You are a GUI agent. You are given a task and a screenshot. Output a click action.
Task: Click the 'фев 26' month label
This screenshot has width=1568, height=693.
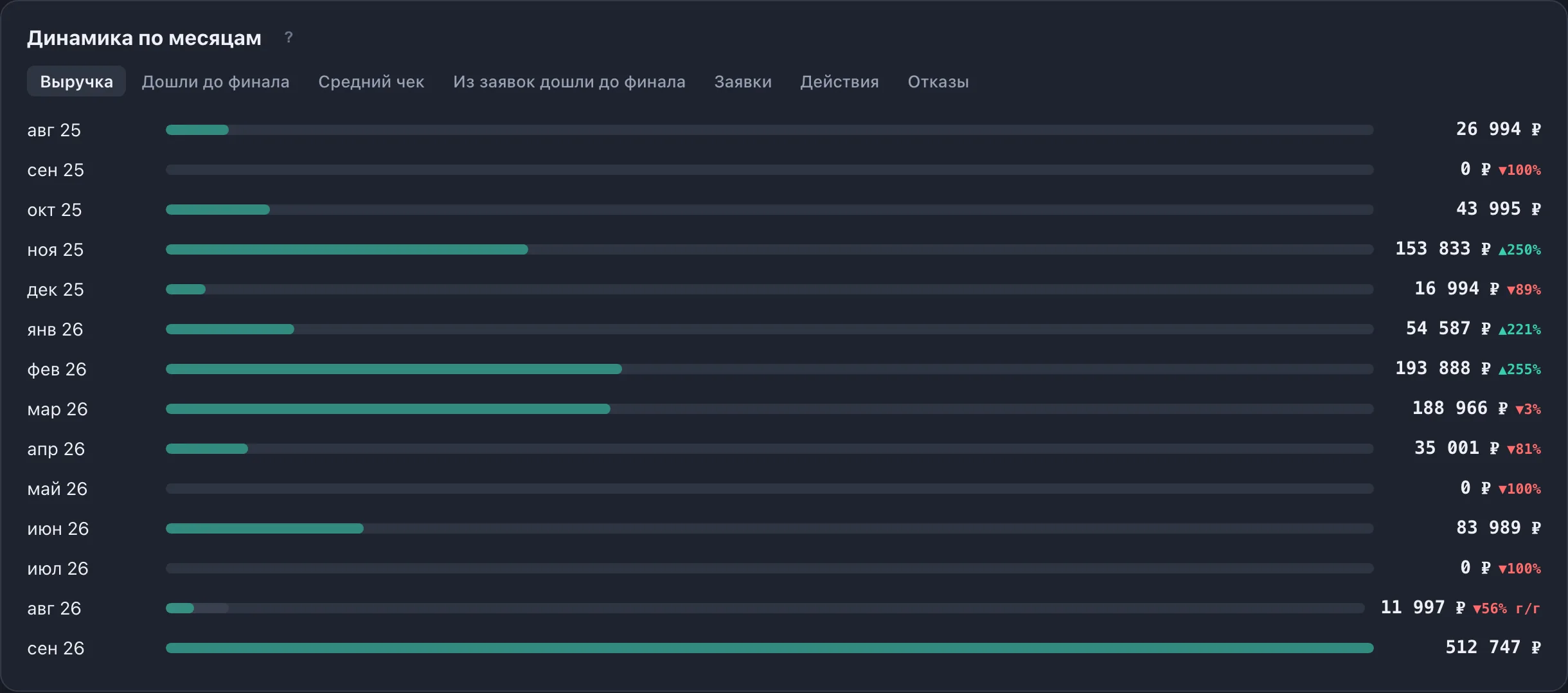(57, 370)
